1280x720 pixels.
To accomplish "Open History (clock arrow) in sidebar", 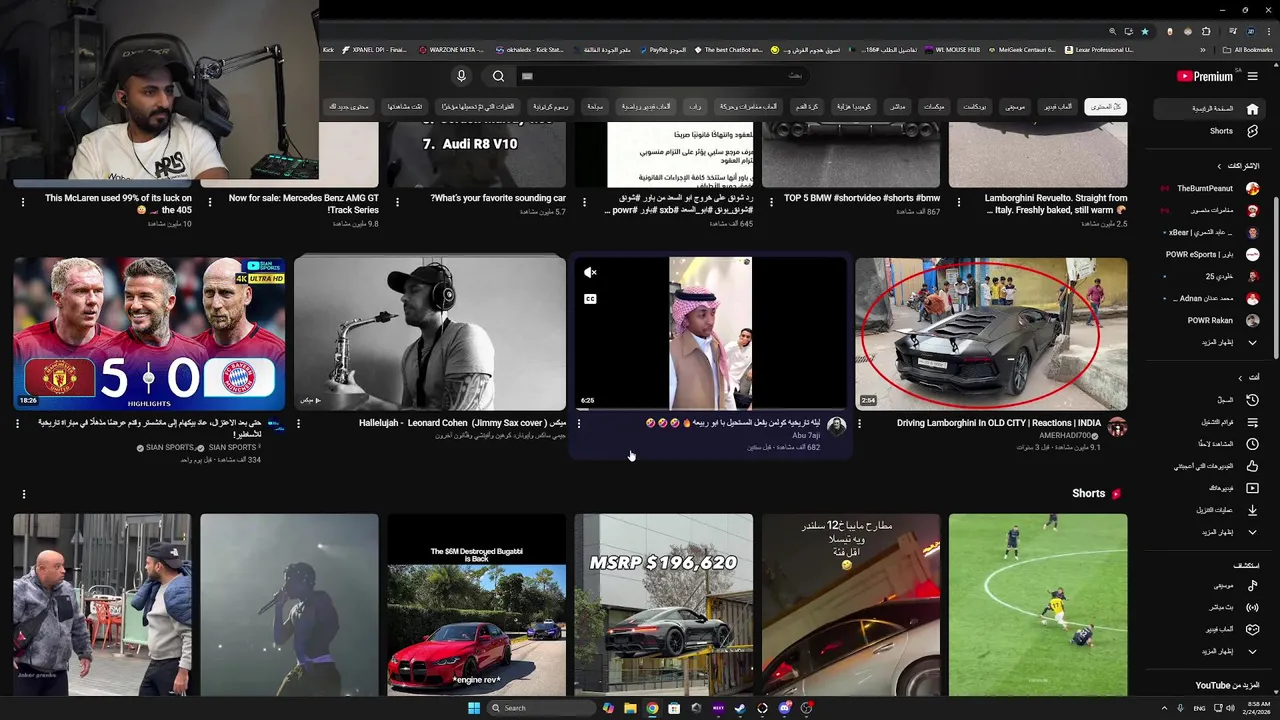I will pos(1252,400).
